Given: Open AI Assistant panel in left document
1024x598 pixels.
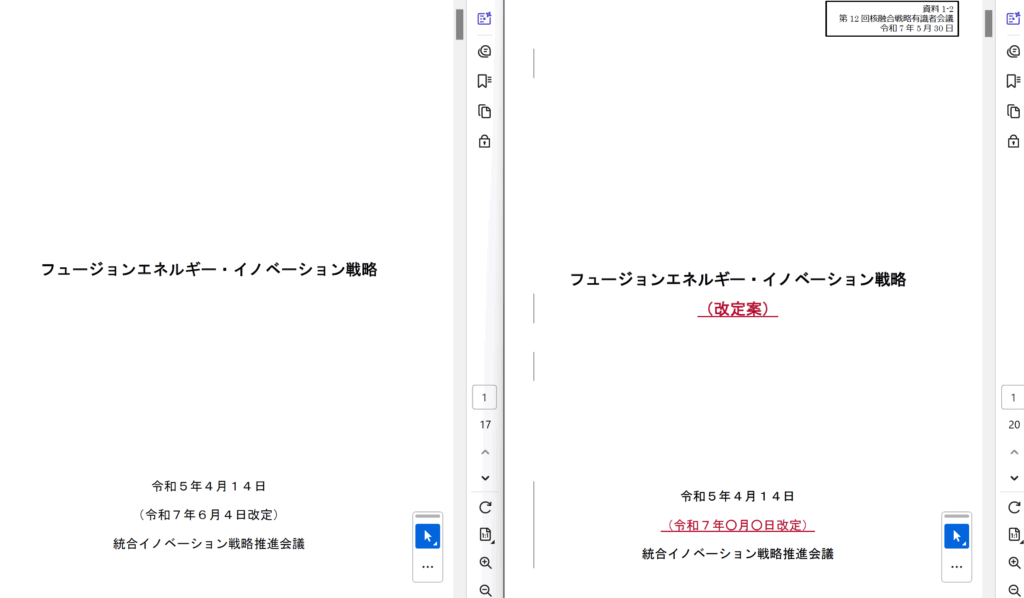Looking at the screenshot, I should (x=485, y=19).
